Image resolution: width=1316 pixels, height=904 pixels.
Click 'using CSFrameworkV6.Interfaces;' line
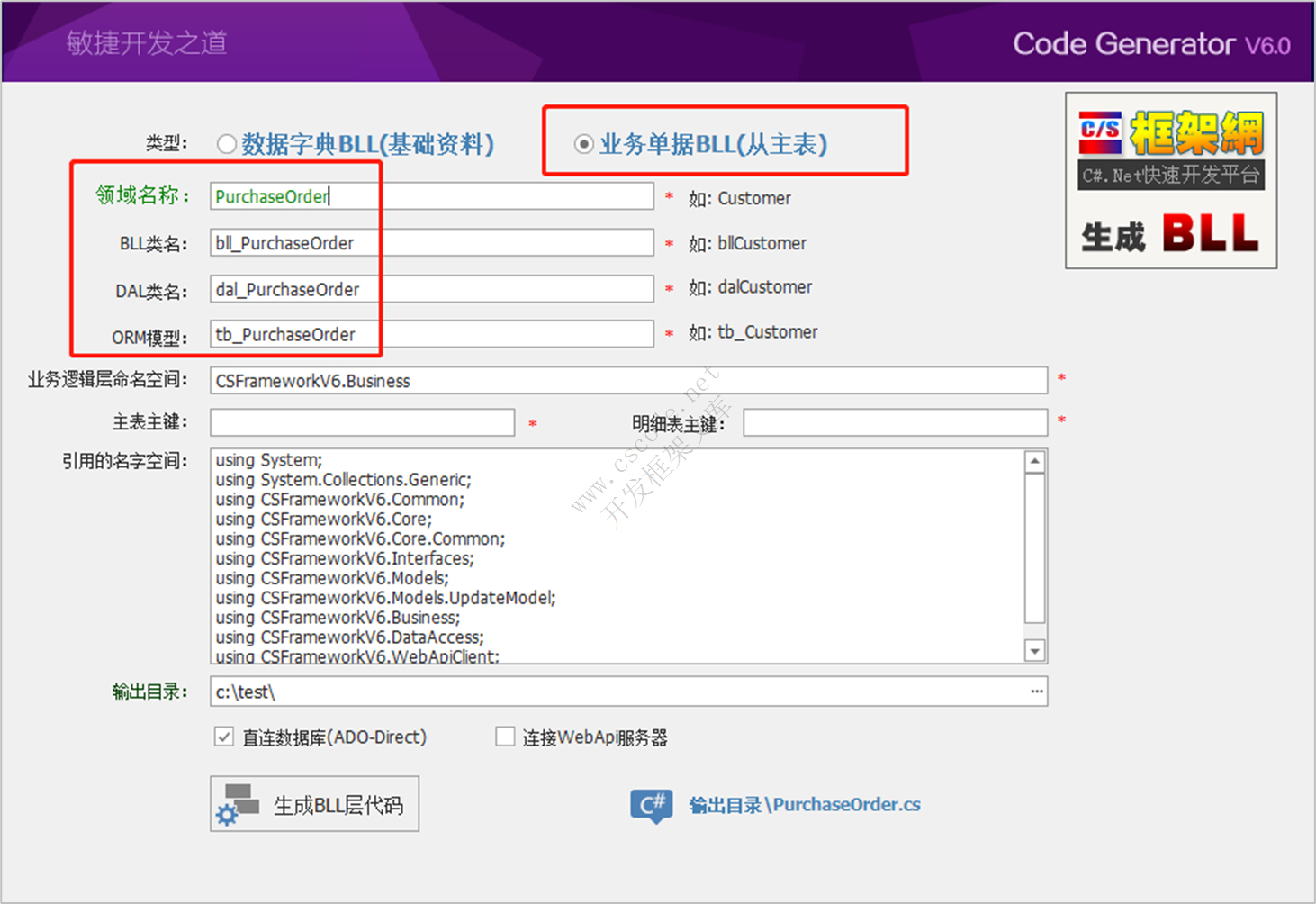345,558
